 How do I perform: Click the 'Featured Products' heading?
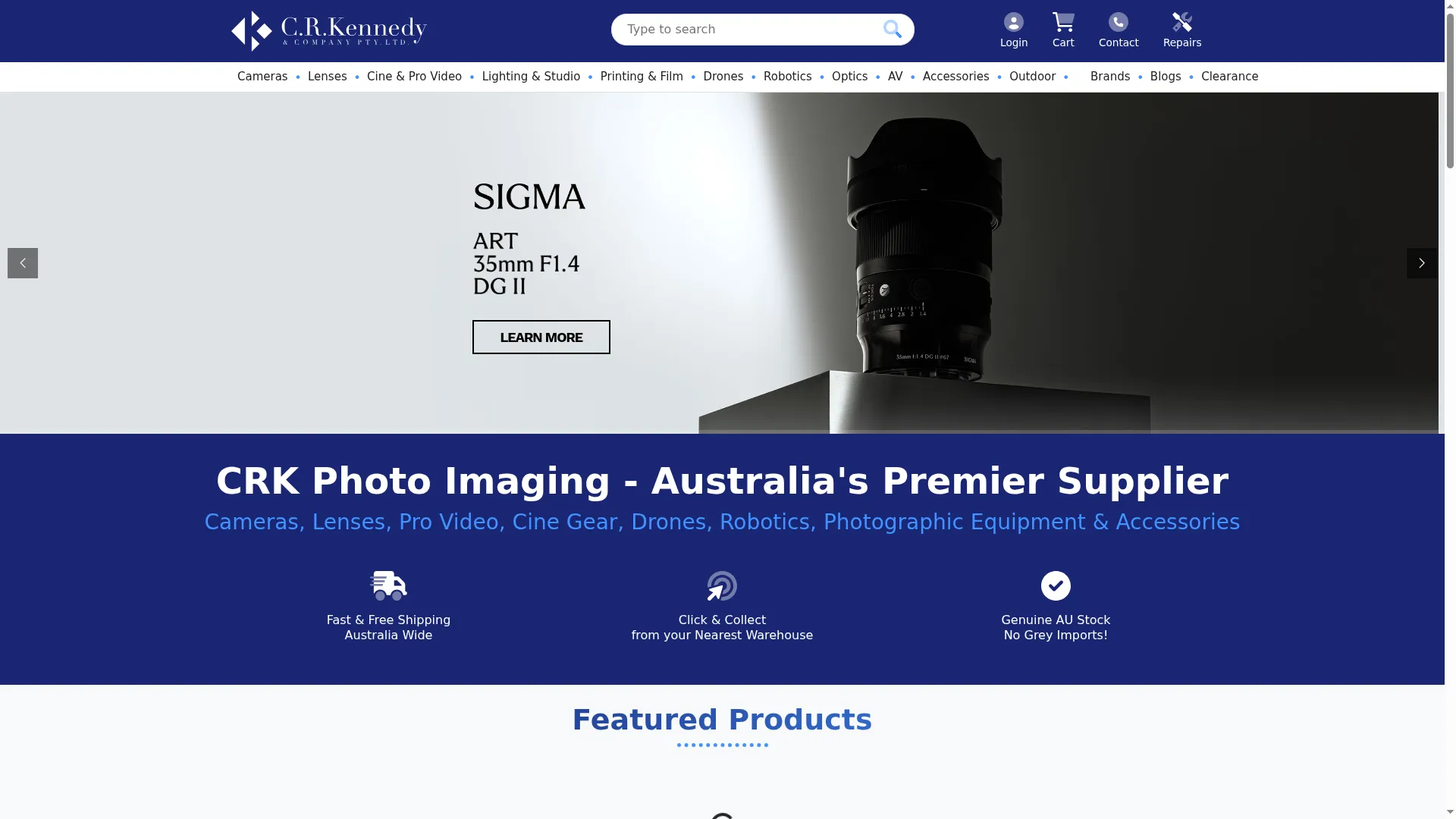pyautogui.click(x=722, y=720)
